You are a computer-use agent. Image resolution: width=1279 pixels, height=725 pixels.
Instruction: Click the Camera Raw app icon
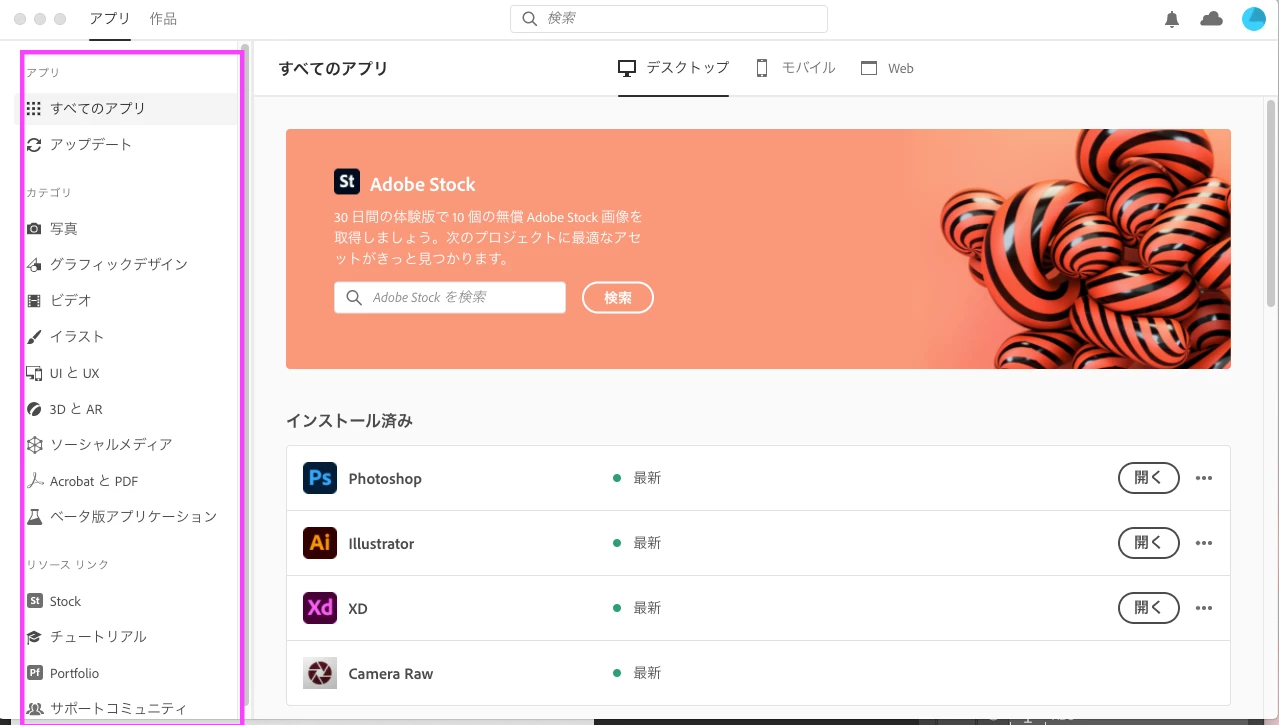[x=320, y=673]
